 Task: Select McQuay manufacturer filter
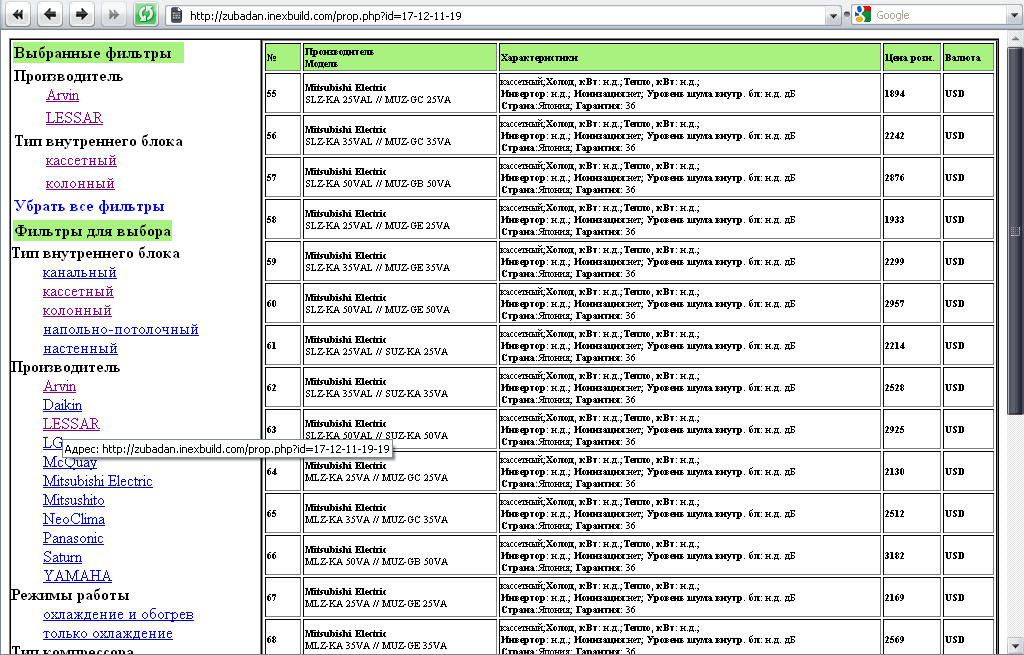pos(70,462)
